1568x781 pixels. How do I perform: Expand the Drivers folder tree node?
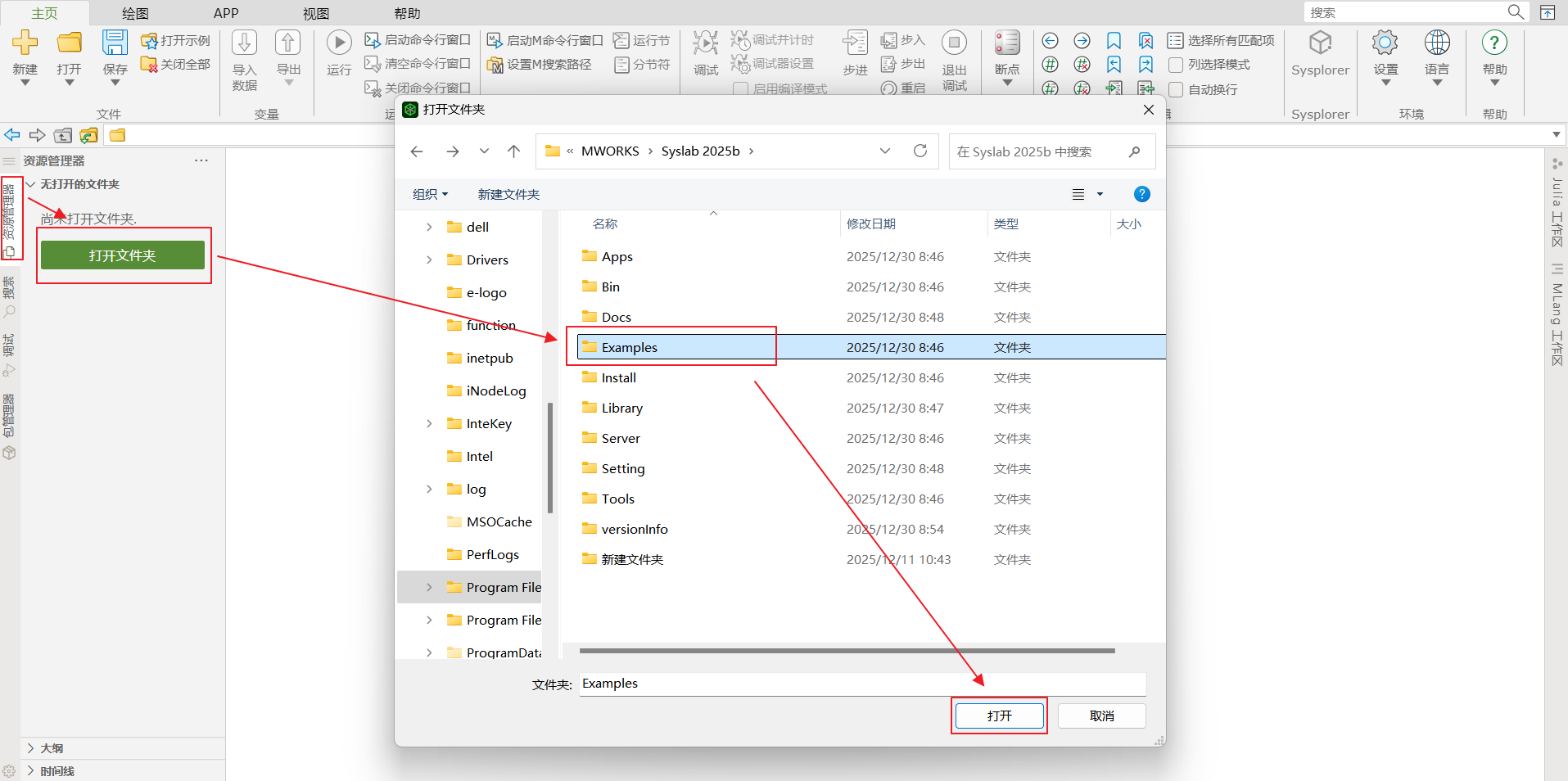tap(429, 260)
